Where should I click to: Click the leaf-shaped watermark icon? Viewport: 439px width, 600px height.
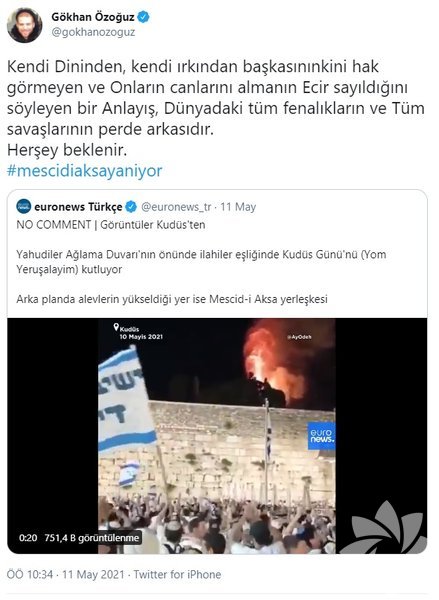(x=384, y=527)
